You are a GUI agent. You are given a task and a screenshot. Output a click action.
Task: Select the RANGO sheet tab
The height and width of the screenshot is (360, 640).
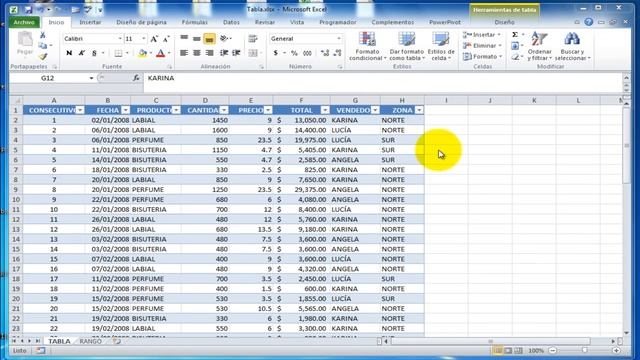pyautogui.click(x=90, y=341)
